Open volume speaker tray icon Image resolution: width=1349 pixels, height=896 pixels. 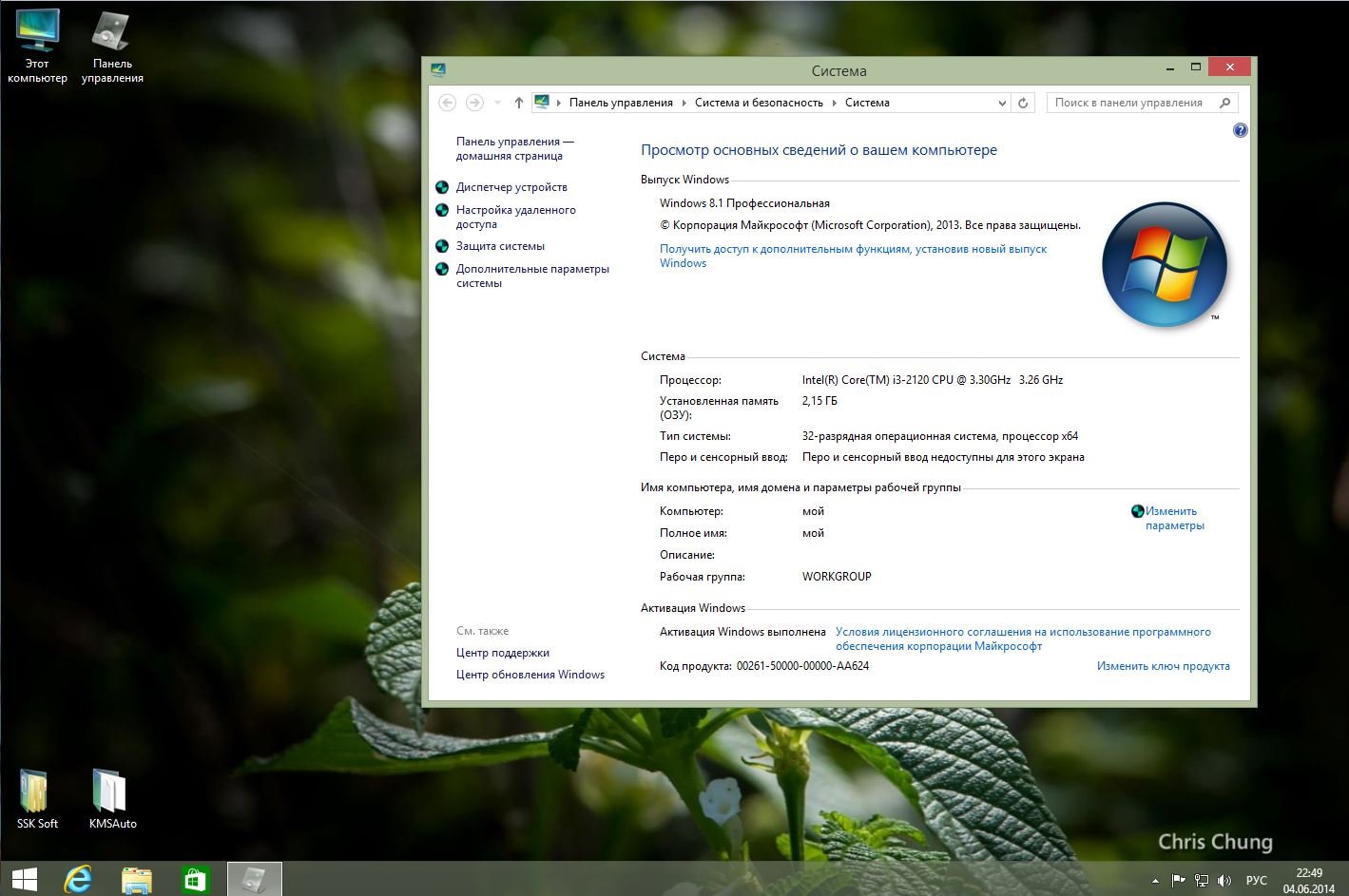1224,881
